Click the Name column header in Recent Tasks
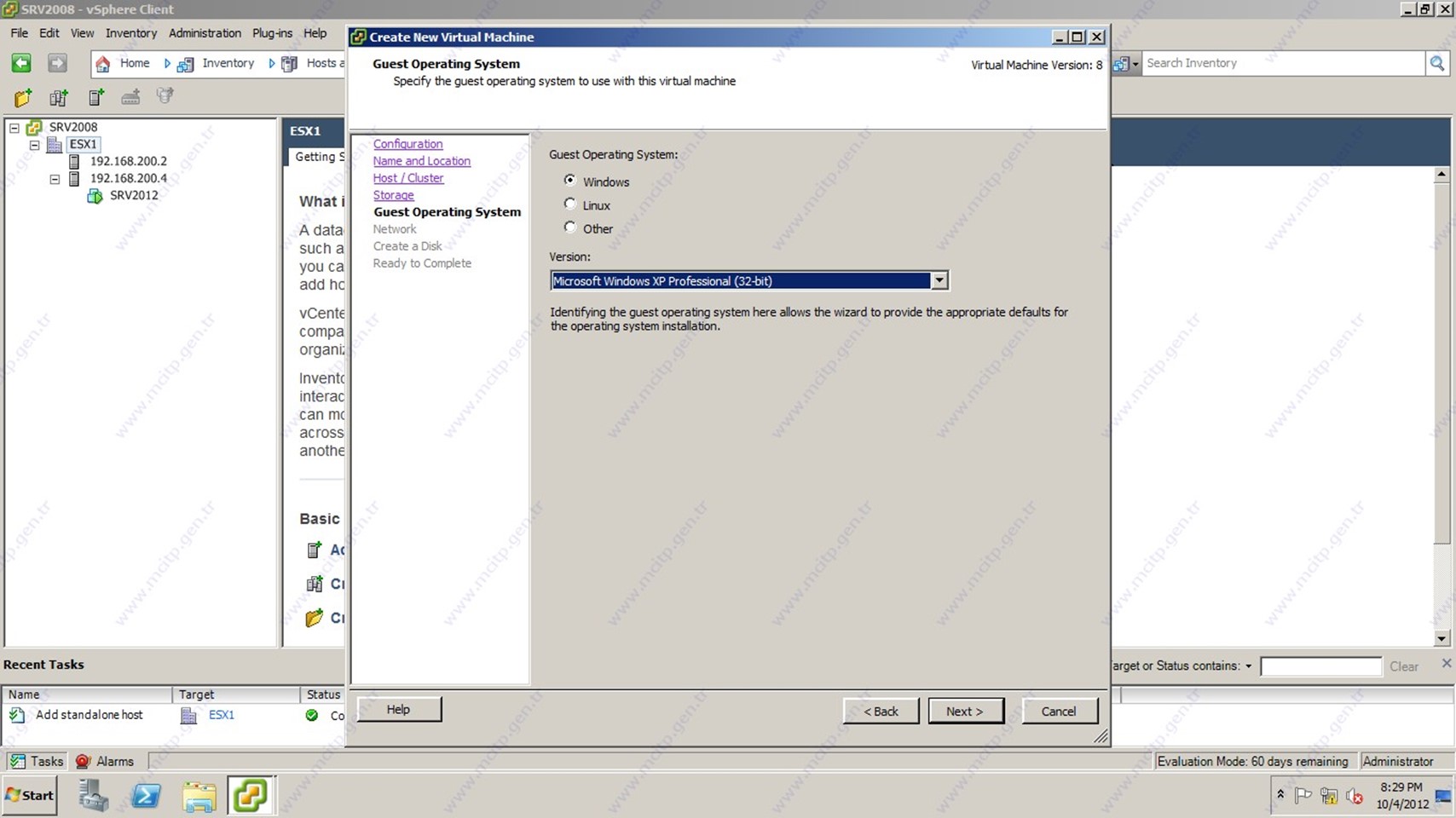1456x818 pixels. point(88,694)
